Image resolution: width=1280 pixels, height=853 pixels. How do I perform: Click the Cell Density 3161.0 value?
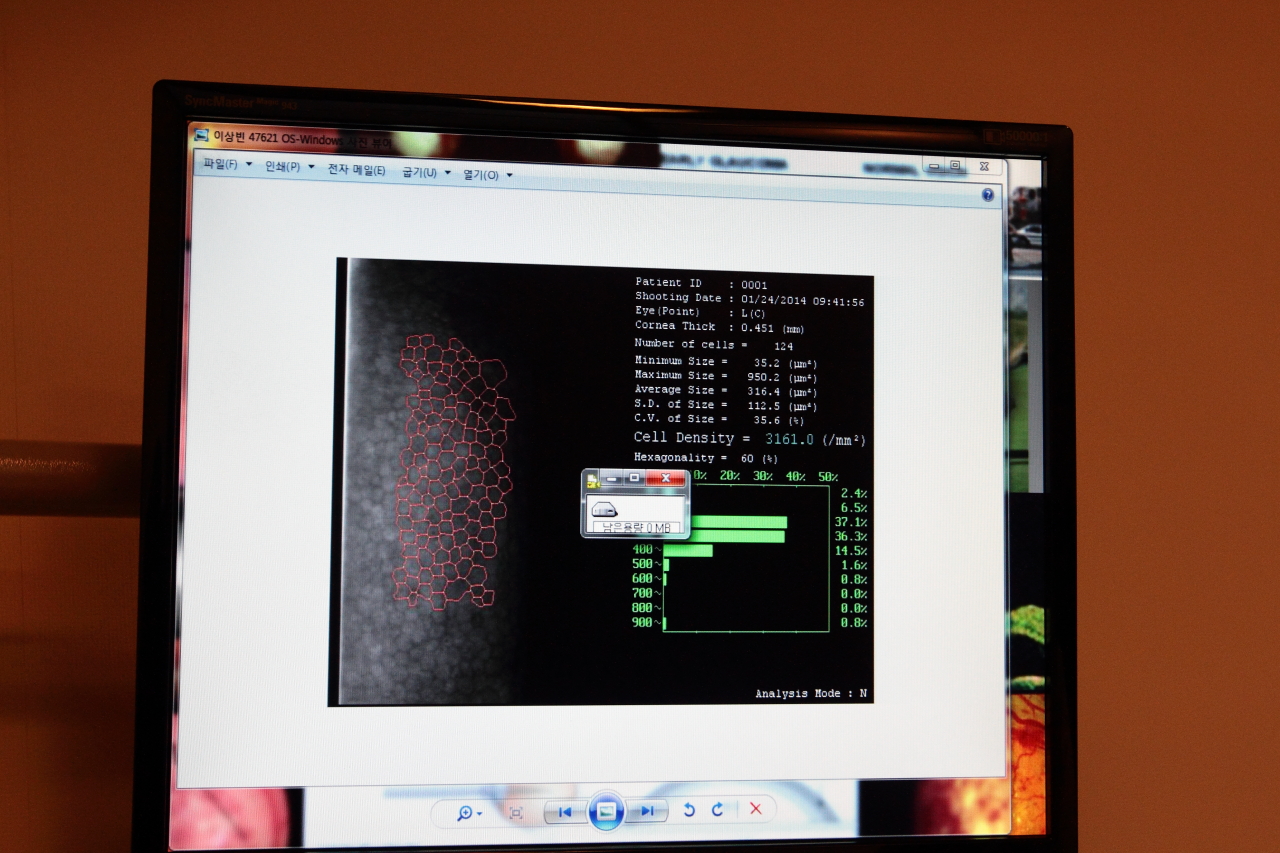pos(789,439)
